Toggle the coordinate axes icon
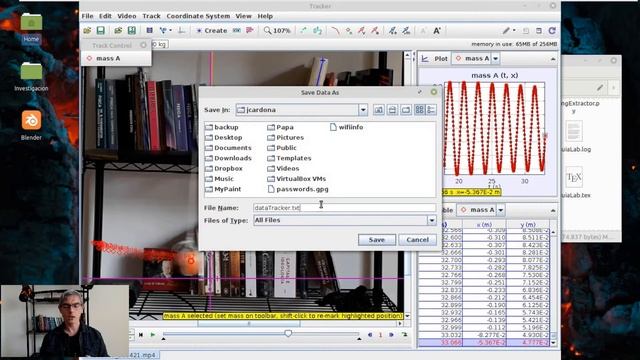The image size is (640, 360). click(x=182, y=31)
